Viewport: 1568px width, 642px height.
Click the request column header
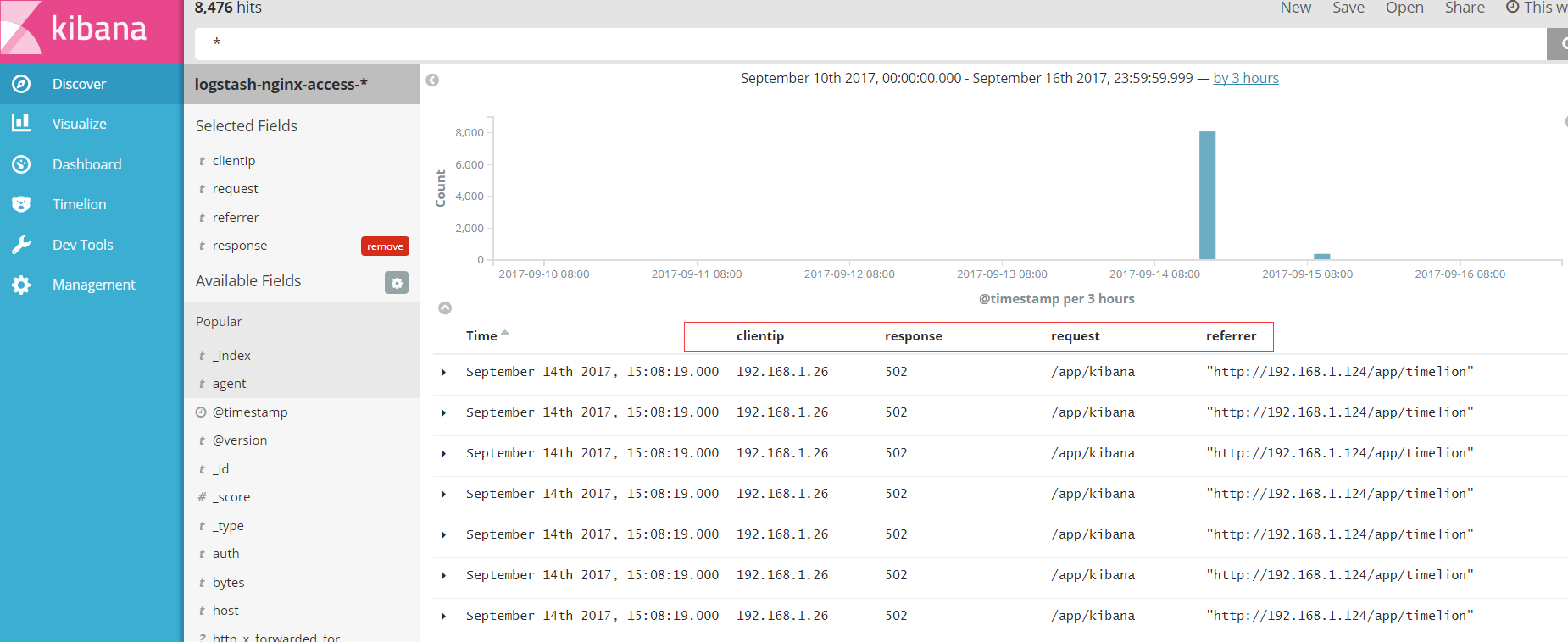pyautogui.click(x=1076, y=336)
